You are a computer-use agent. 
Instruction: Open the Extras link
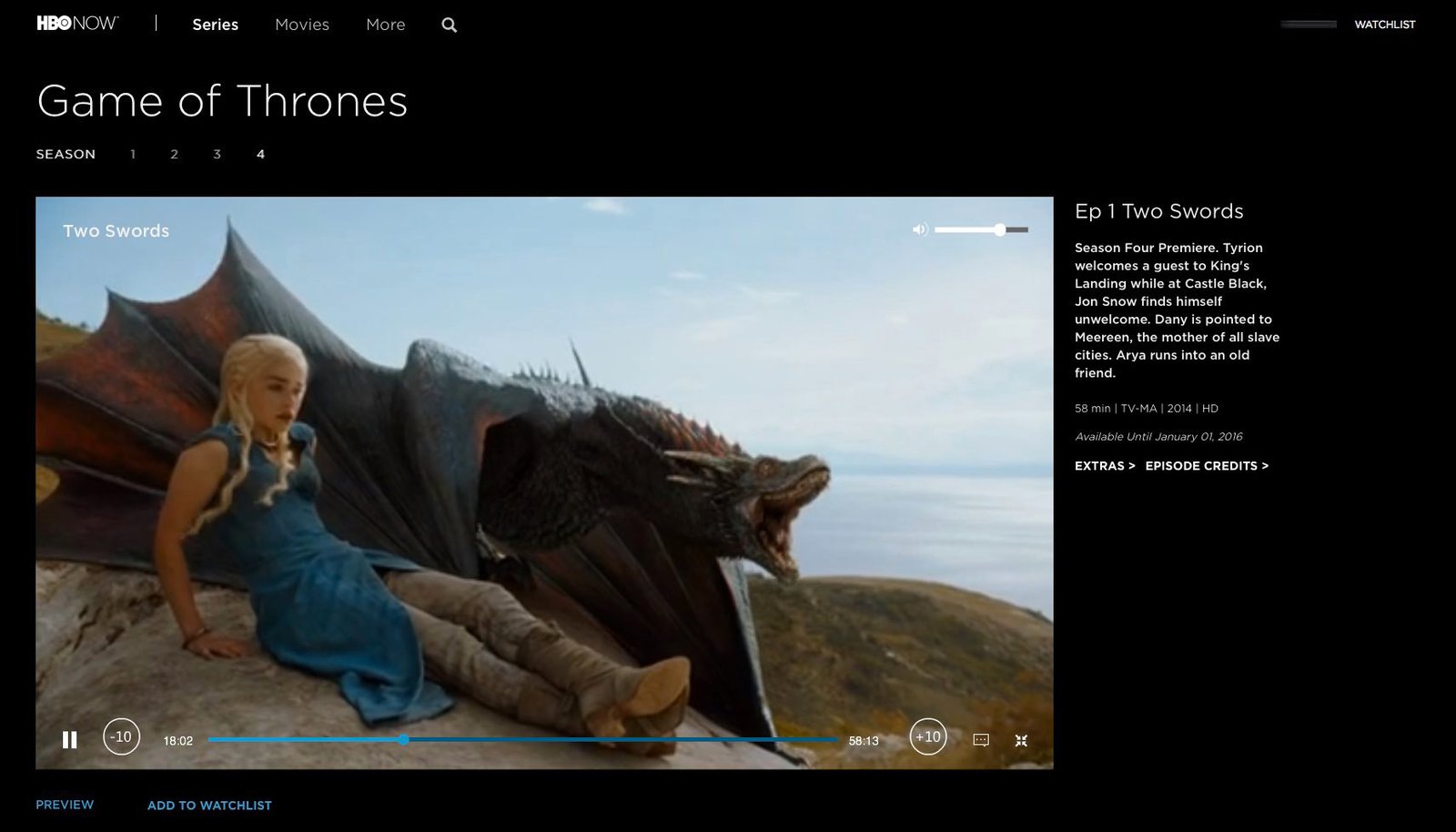pyautogui.click(x=1105, y=465)
